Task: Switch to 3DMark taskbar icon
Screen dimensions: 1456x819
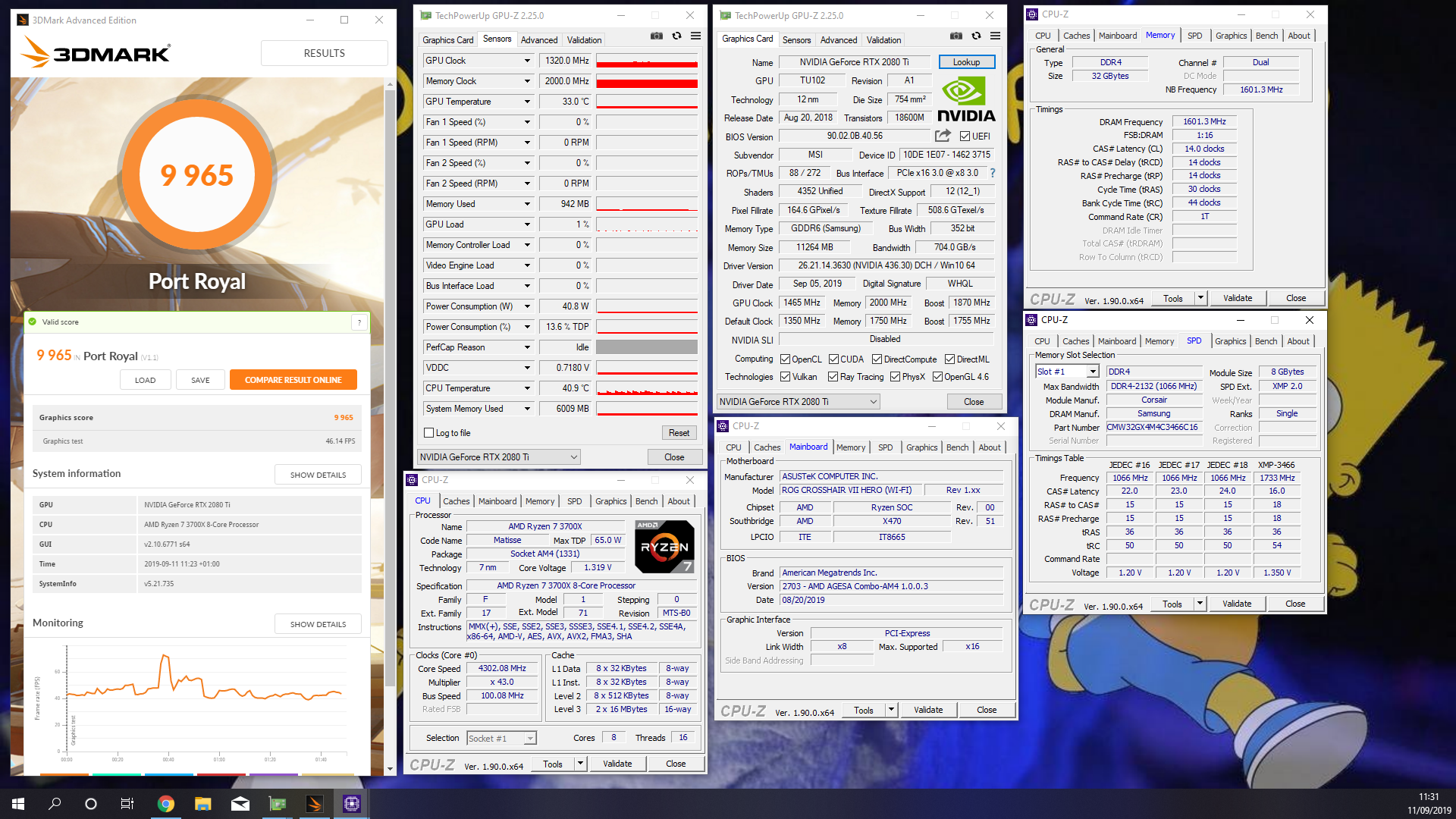Action: tap(315, 804)
